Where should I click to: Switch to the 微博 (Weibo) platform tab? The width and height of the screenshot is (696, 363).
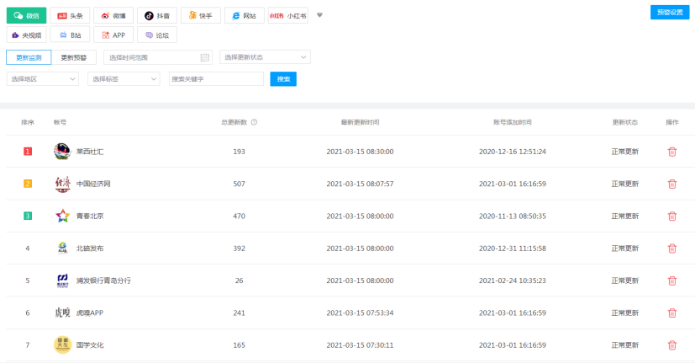114,16
